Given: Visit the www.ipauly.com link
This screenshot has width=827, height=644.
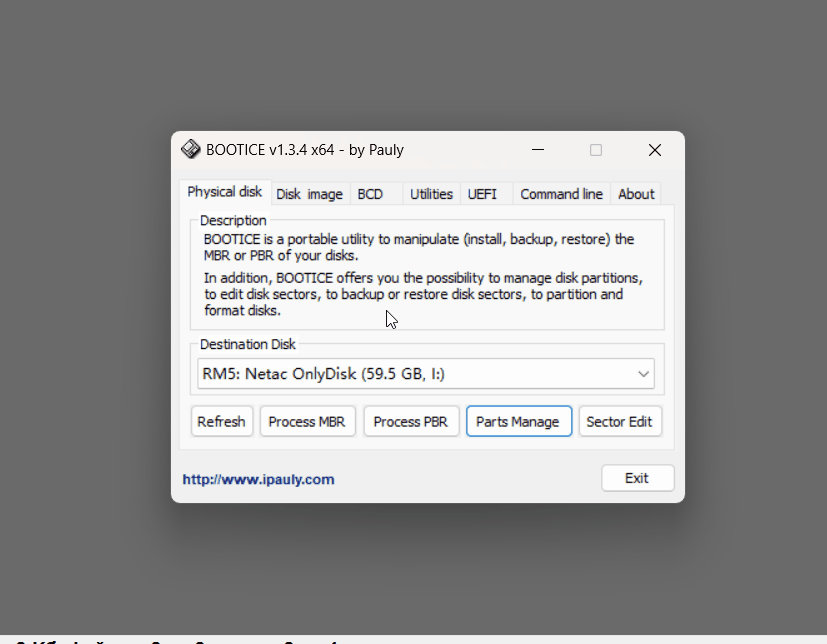Looking at the screenshot, I should pos(258,479).
